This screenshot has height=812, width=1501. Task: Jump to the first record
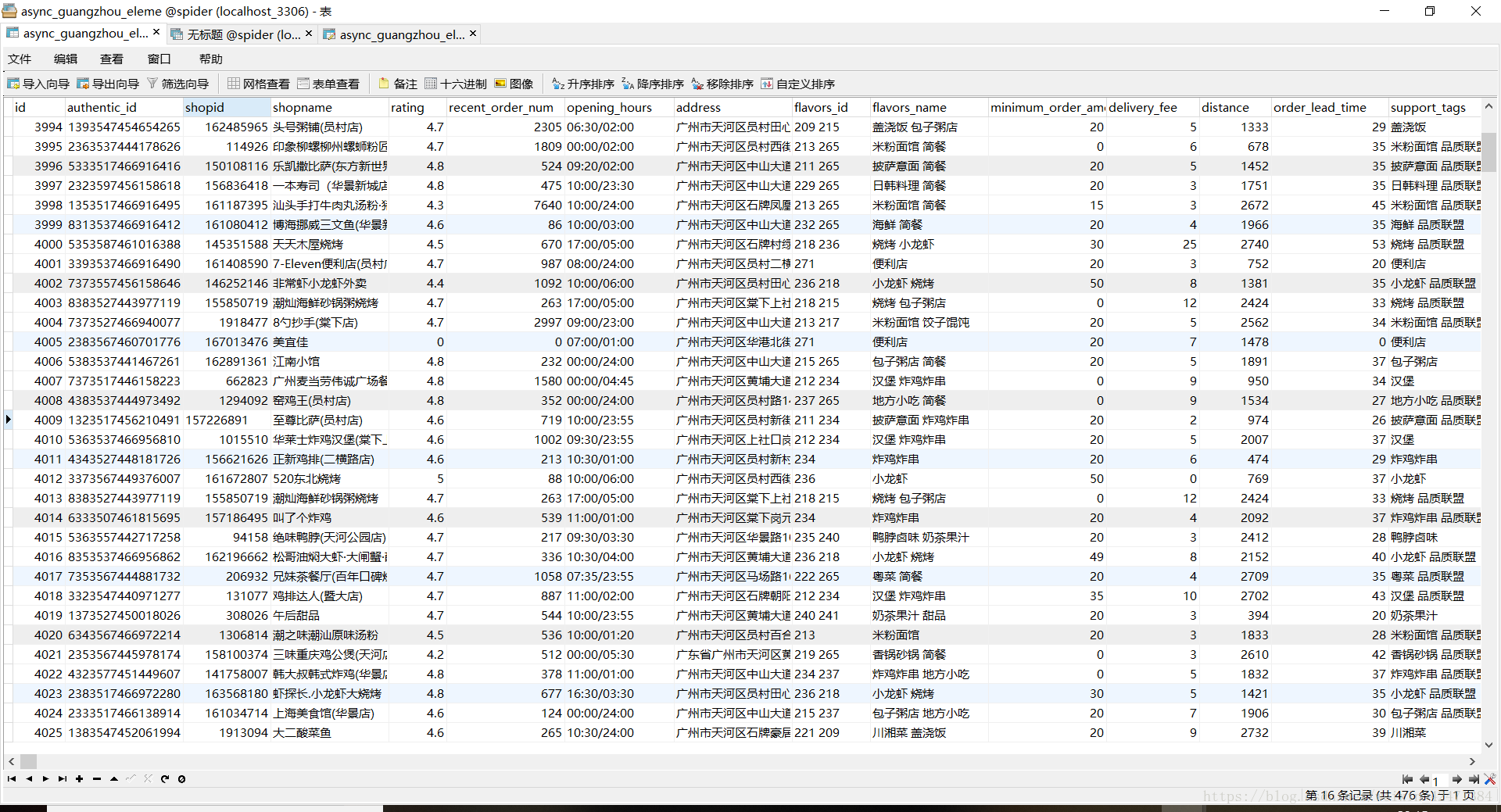[12, 778]
